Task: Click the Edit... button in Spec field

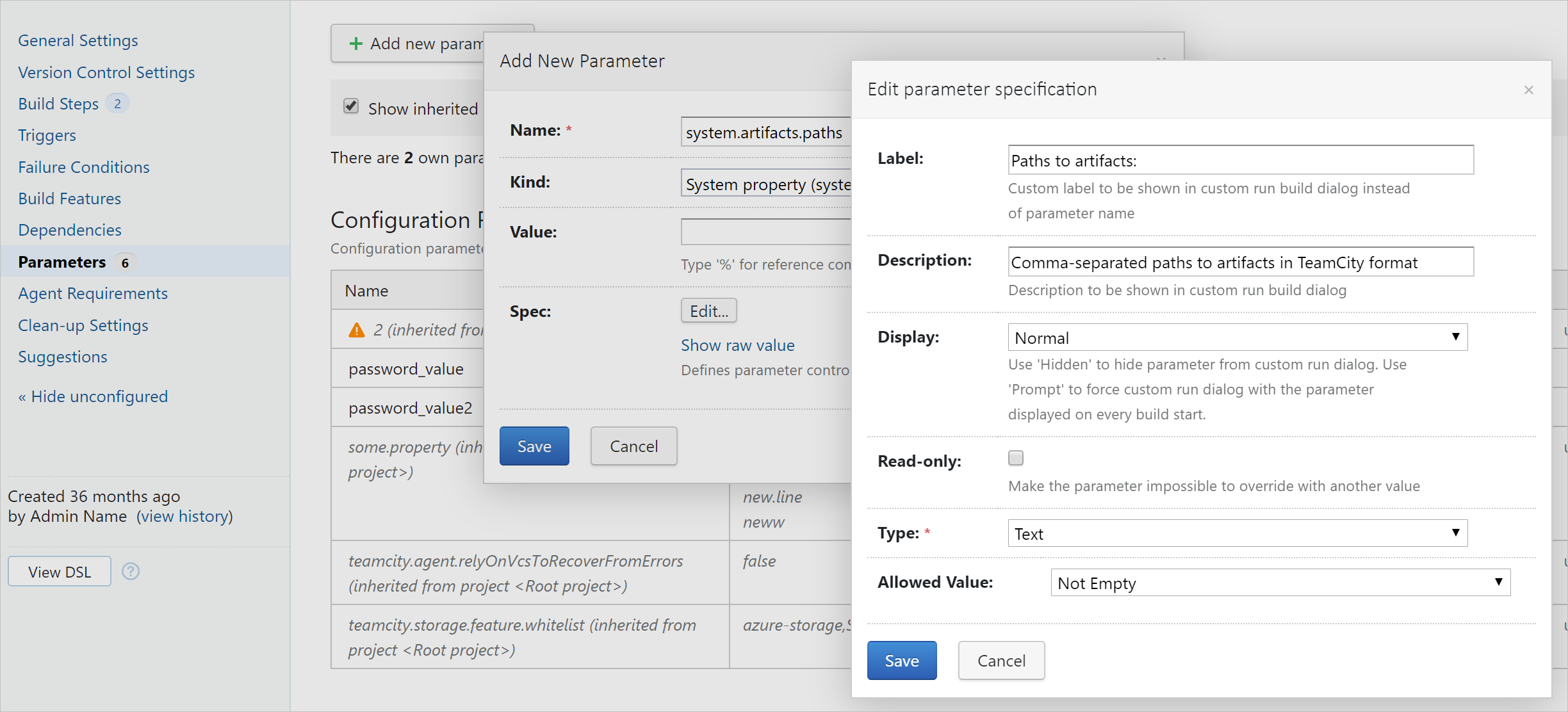Action: pyautogui.click(x=706, y=310)
